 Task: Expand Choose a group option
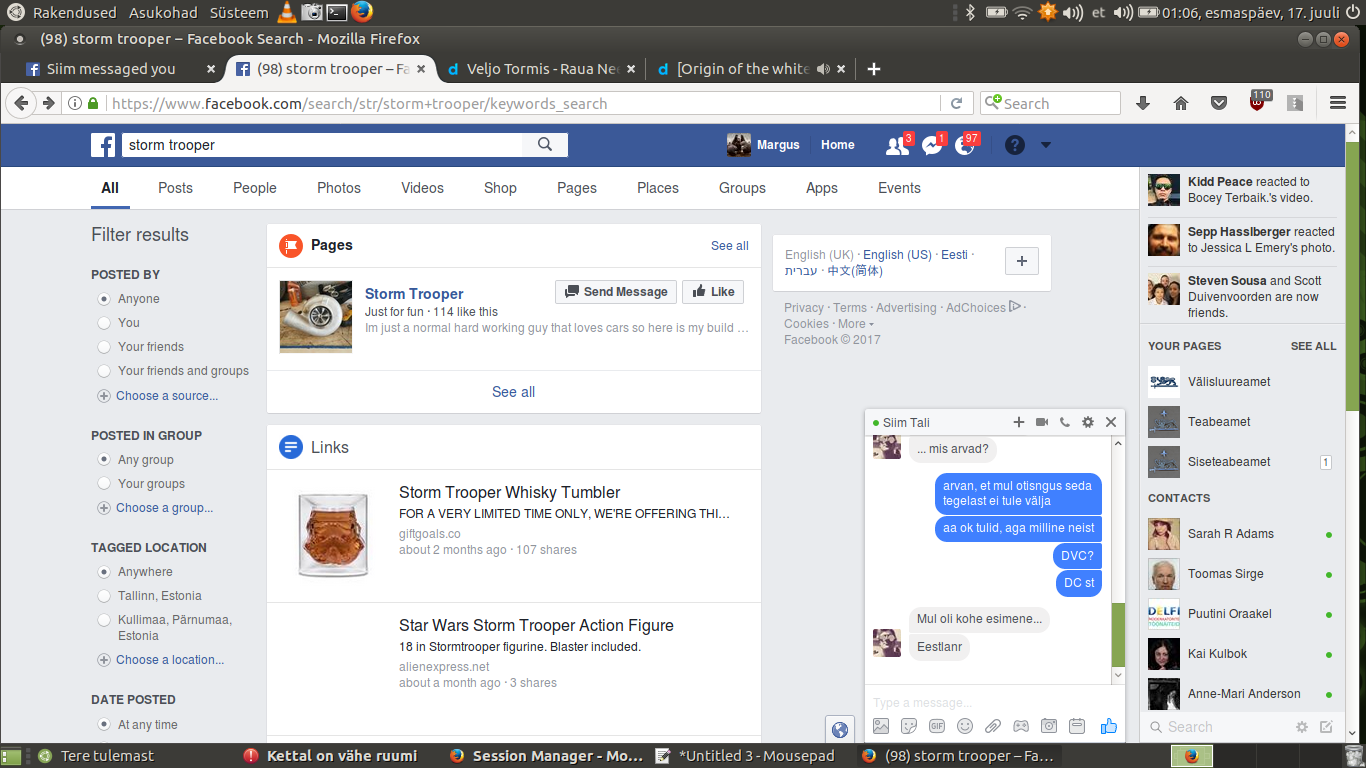tap(155, 508)
